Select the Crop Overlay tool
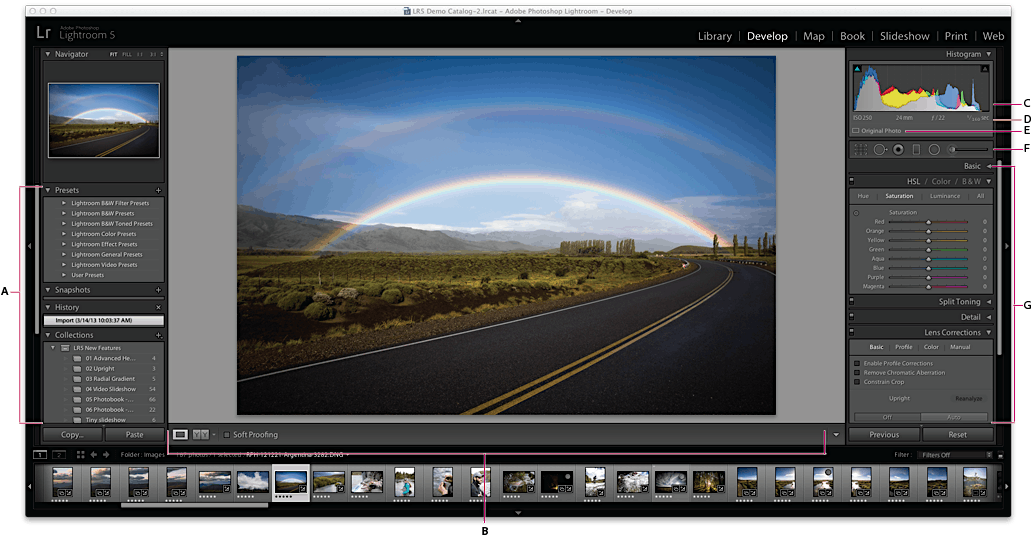1031x538 pixels. [860, 149]
